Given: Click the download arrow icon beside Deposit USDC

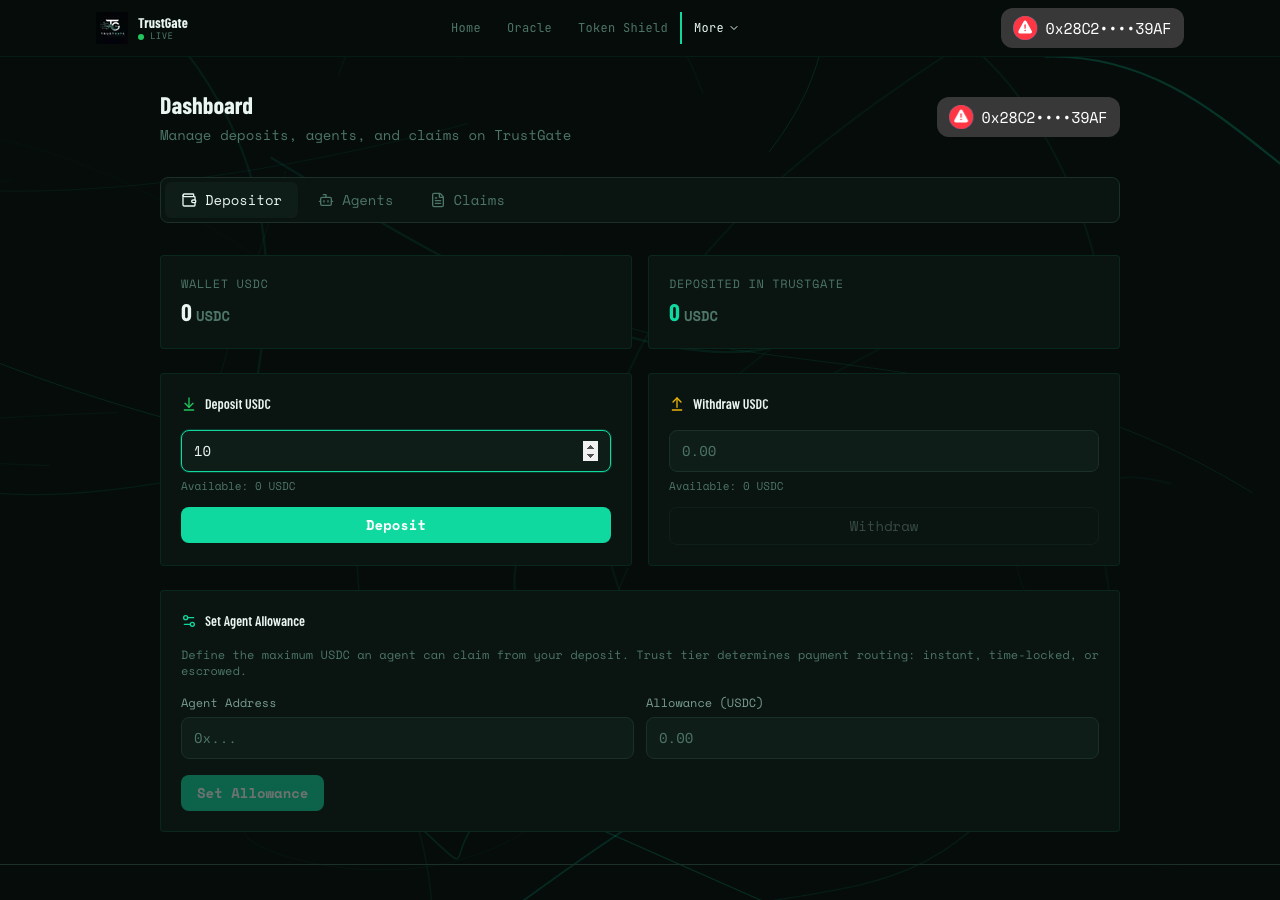Looking at the screenshot, I should click(x=189, y=404).
